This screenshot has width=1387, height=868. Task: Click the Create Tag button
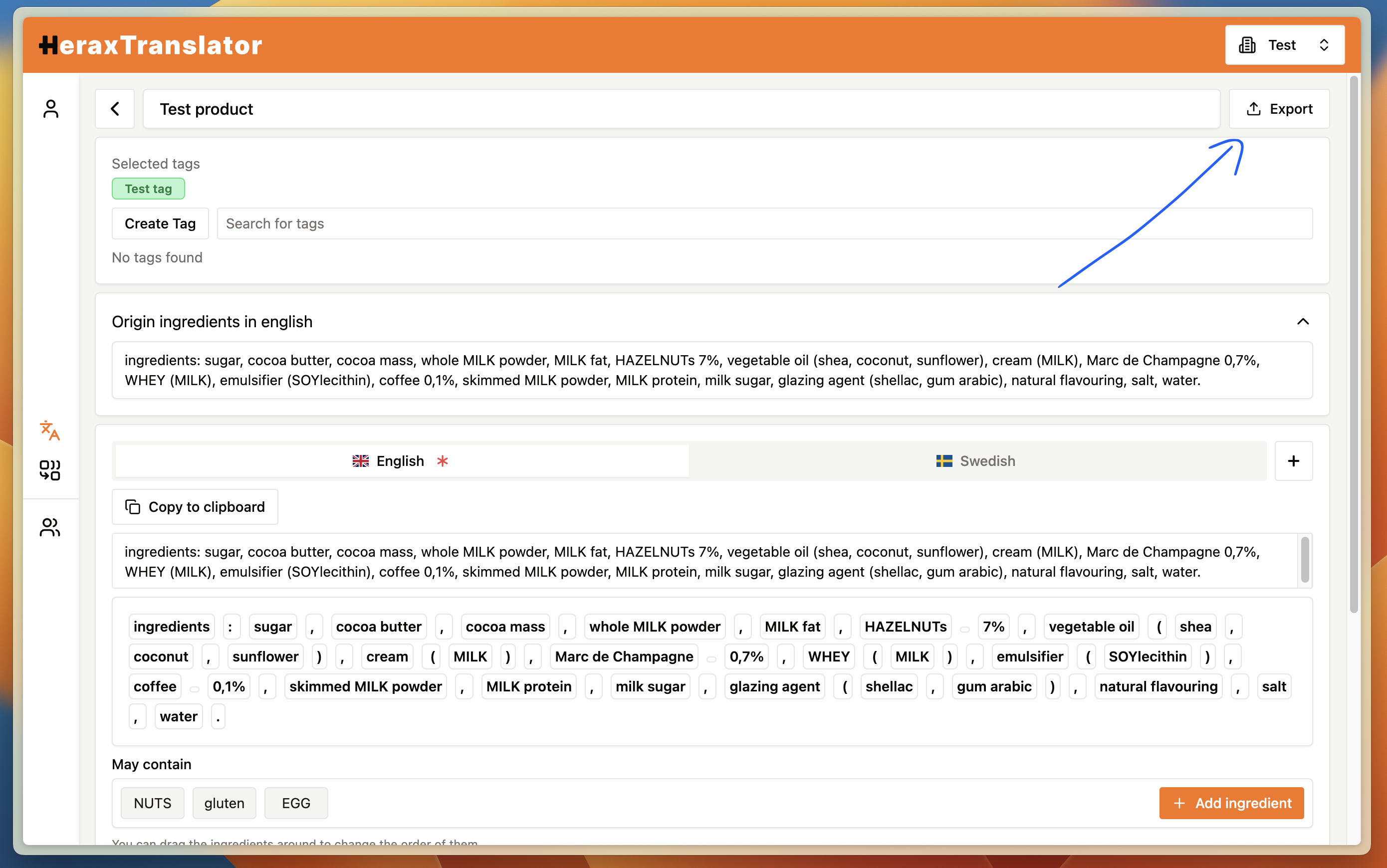coord(160,223)
